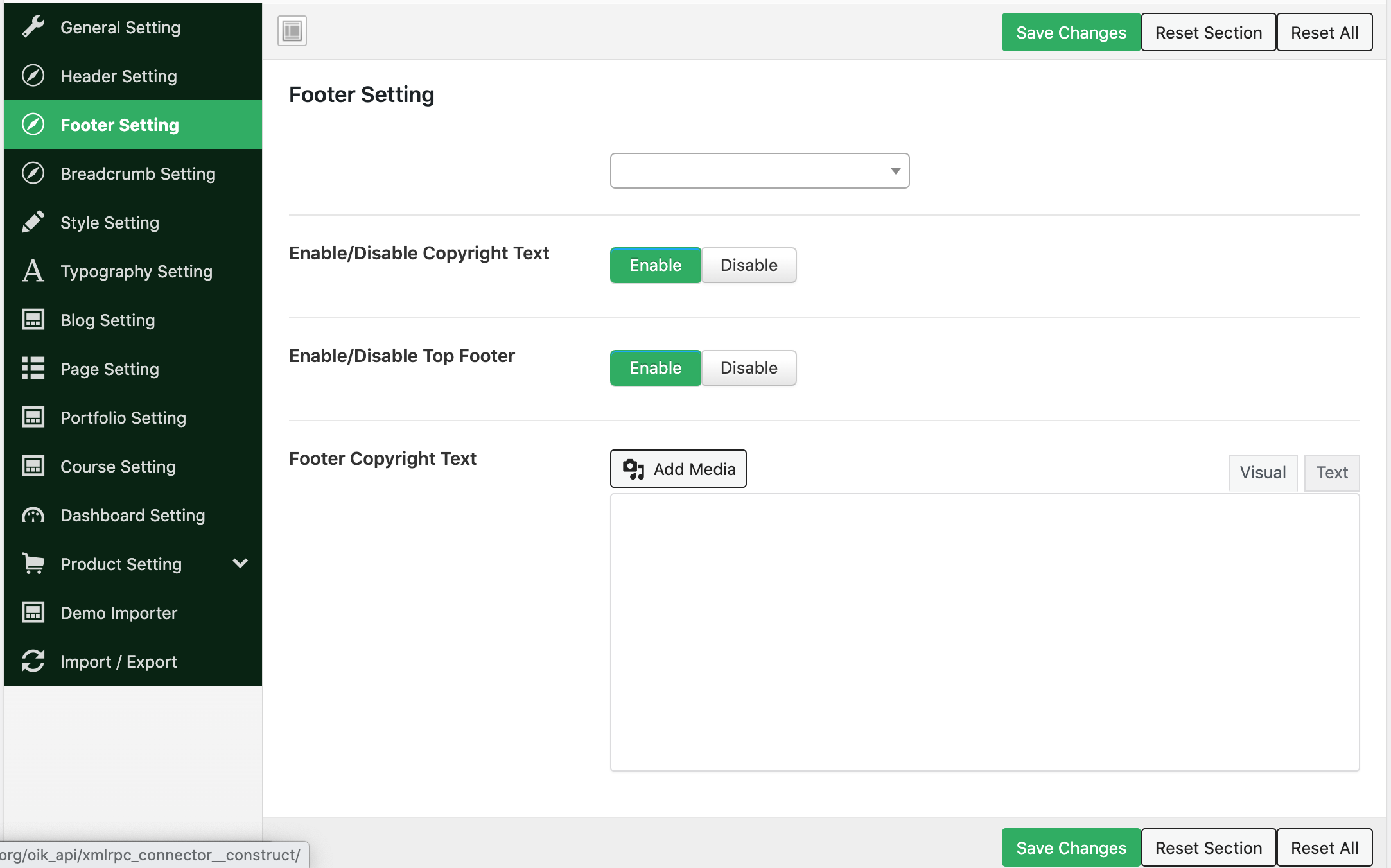Click the bottom Save Changes button
1391x868 pixels.
coord(1071,847)
